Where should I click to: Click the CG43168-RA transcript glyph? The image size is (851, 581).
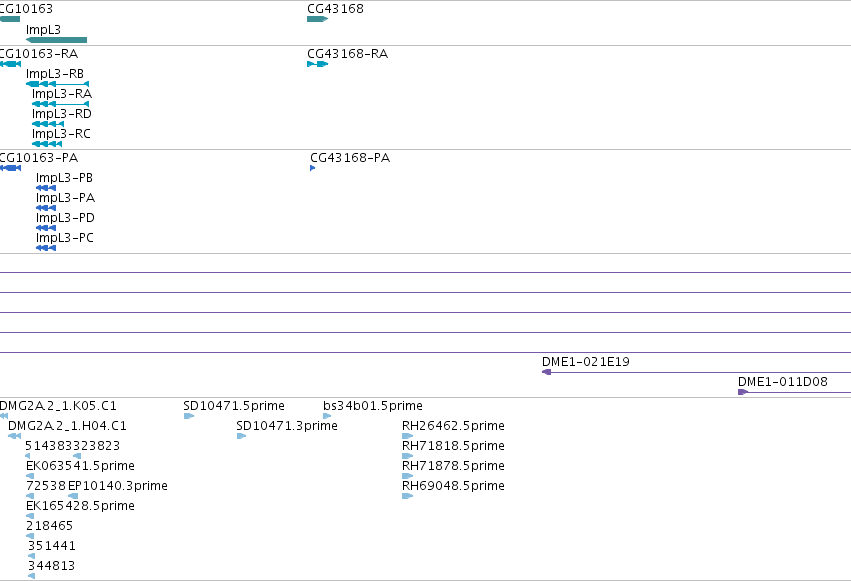(x=317, y=64)
